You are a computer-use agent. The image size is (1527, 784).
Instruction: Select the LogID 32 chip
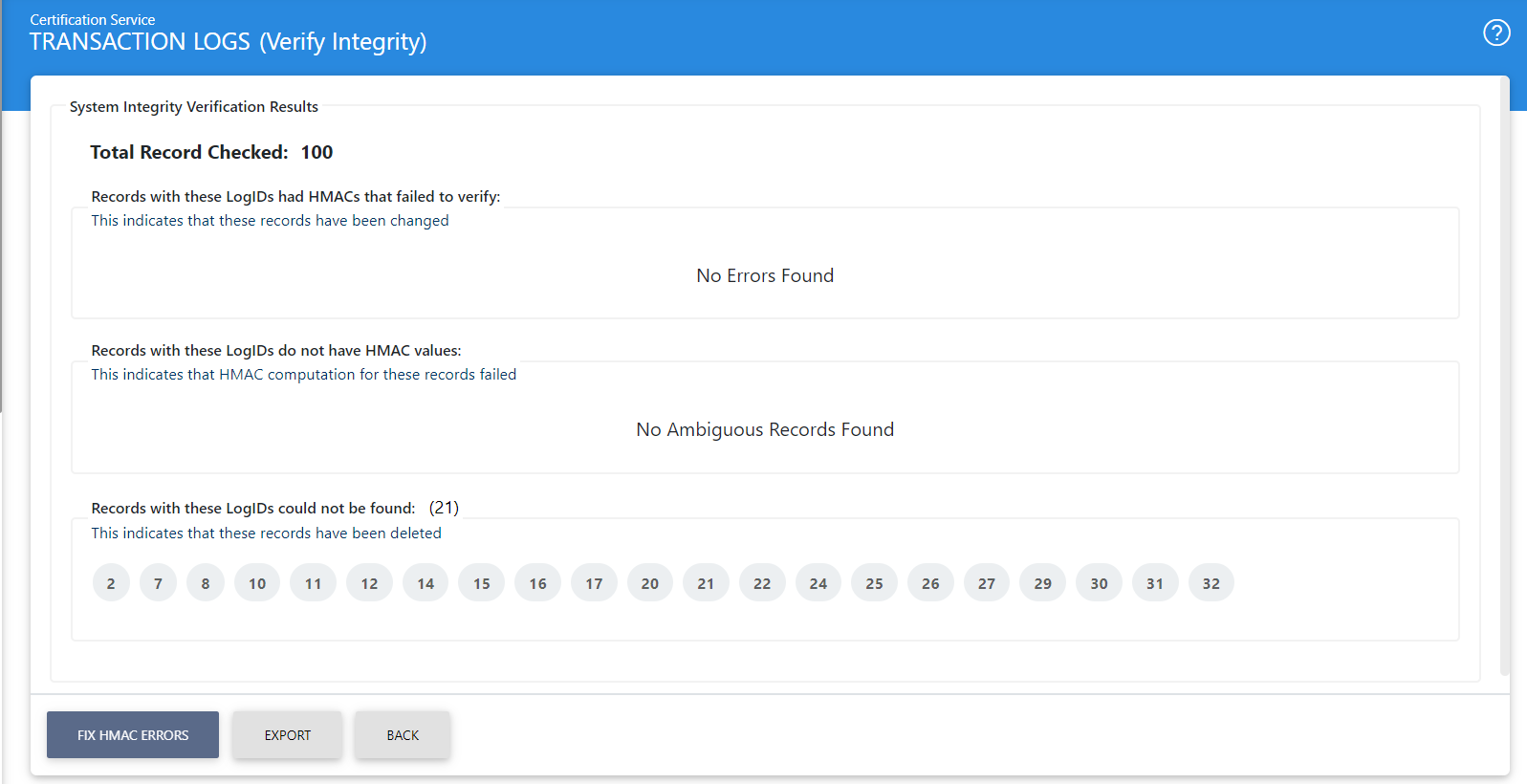(1211, 583)
